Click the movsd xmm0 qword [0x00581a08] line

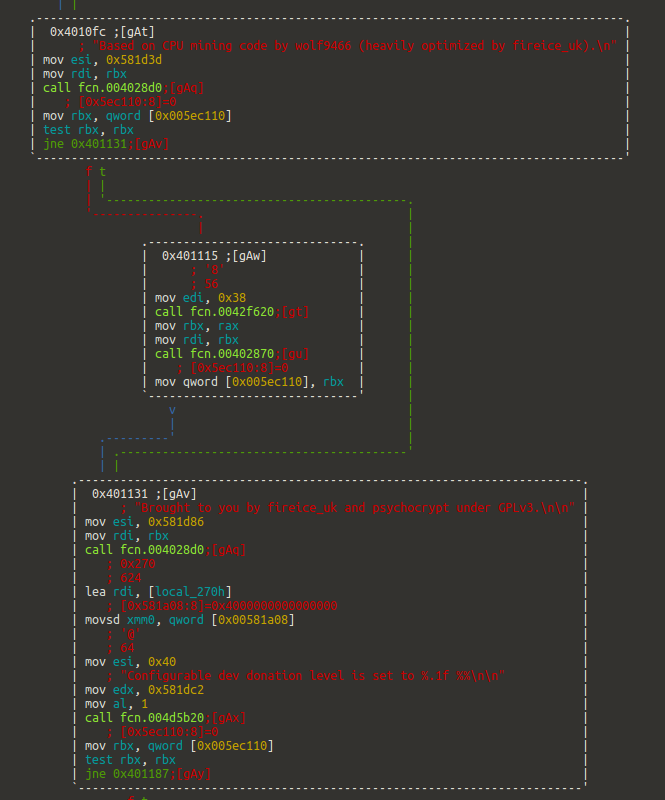189,620
